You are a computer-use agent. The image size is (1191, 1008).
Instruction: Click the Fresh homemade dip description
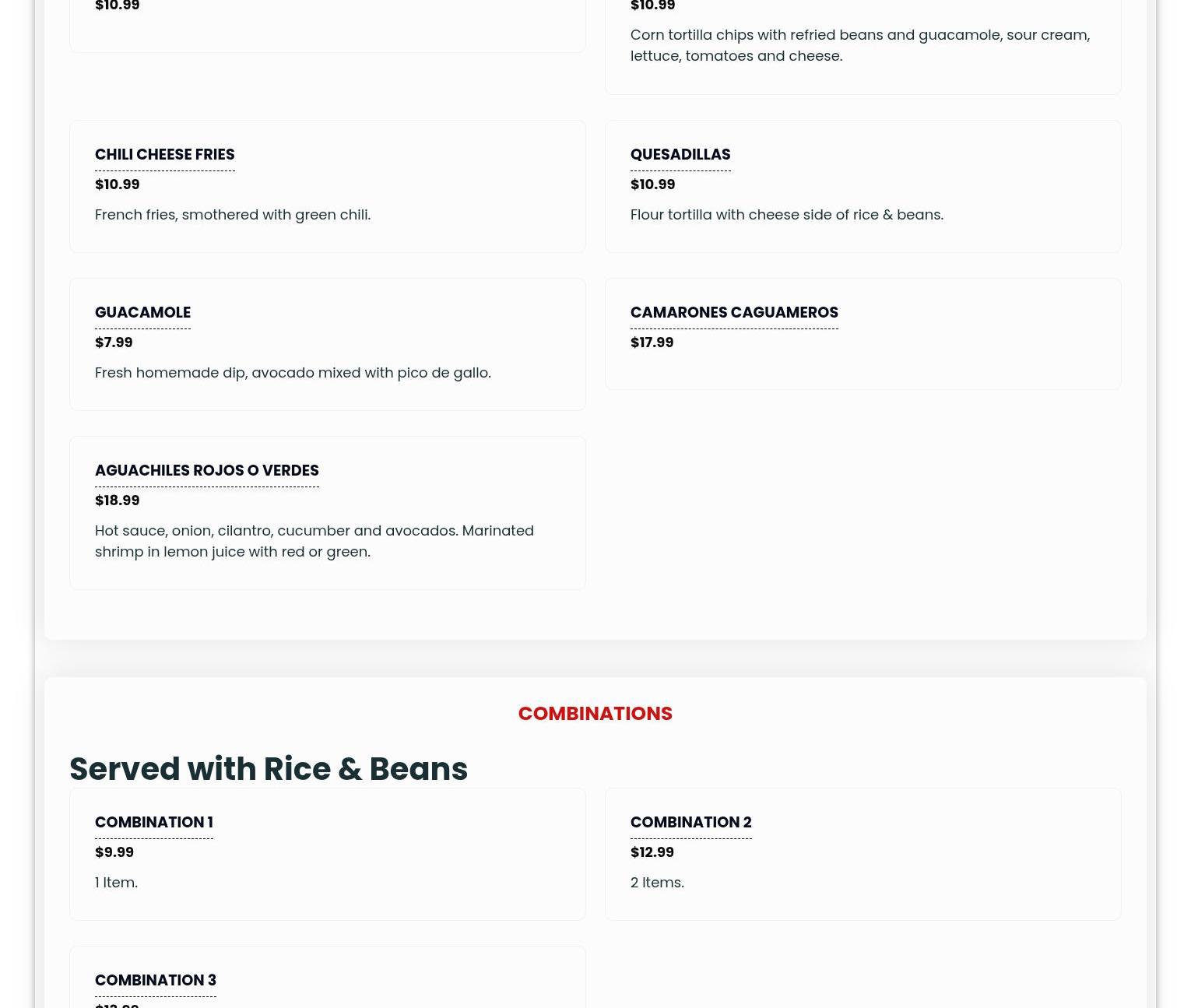click(293, 373)
